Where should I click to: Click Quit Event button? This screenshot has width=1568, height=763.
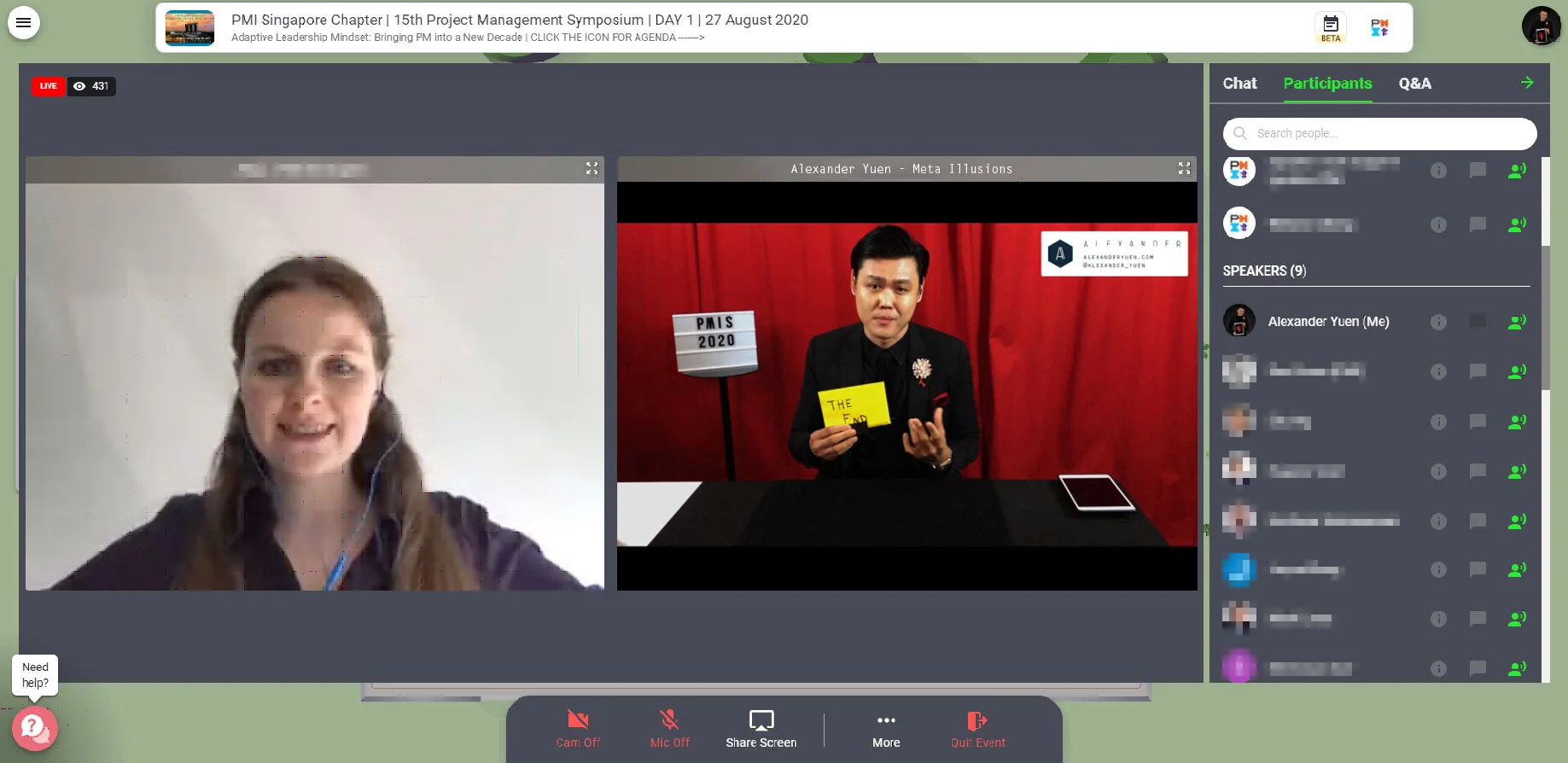click(978, 729)
